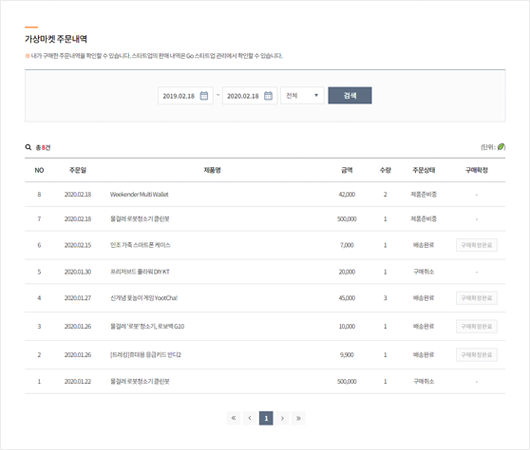This screenshot has width=530, height=450.
Task: Open the G10 product name in order 3
Action: [147, 326]
